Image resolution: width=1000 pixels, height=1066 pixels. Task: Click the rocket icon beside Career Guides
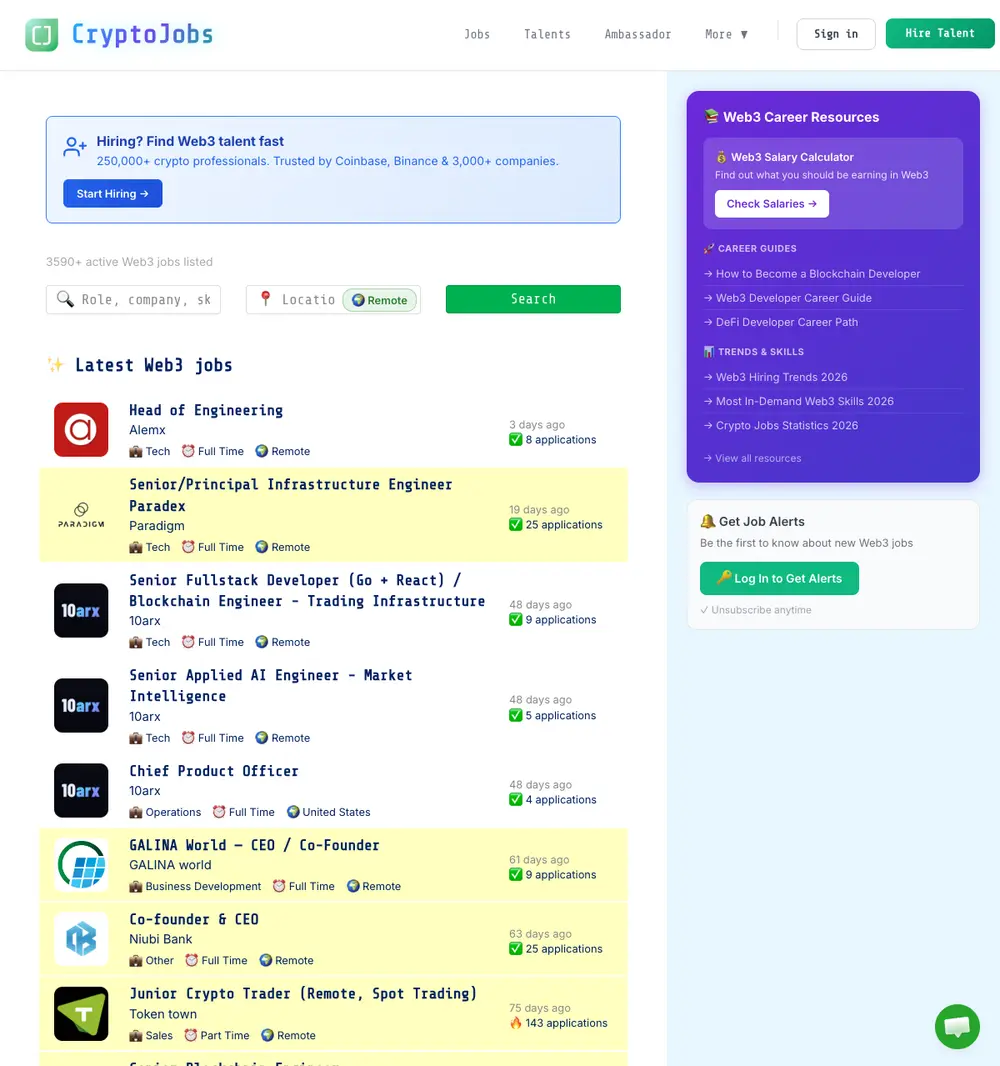pos(709,248)
